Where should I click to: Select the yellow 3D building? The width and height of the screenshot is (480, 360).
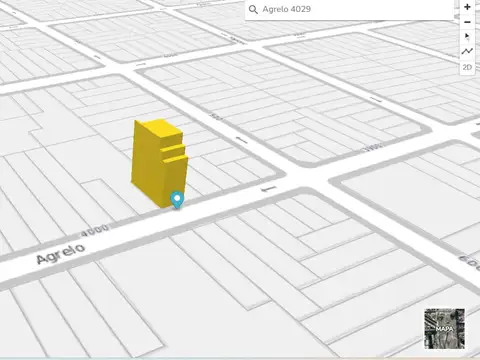coord(159,163)
